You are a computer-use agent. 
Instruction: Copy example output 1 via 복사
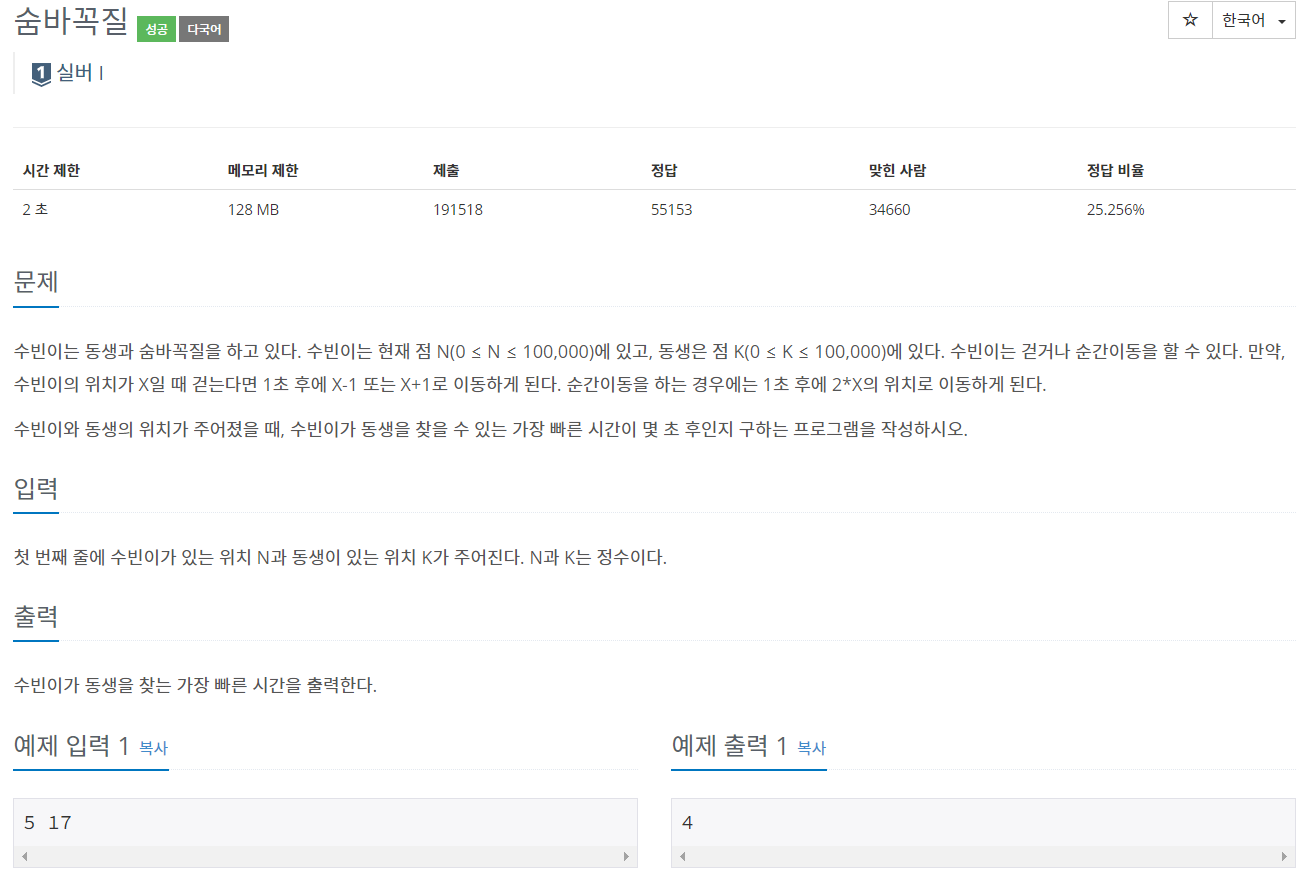811,748
